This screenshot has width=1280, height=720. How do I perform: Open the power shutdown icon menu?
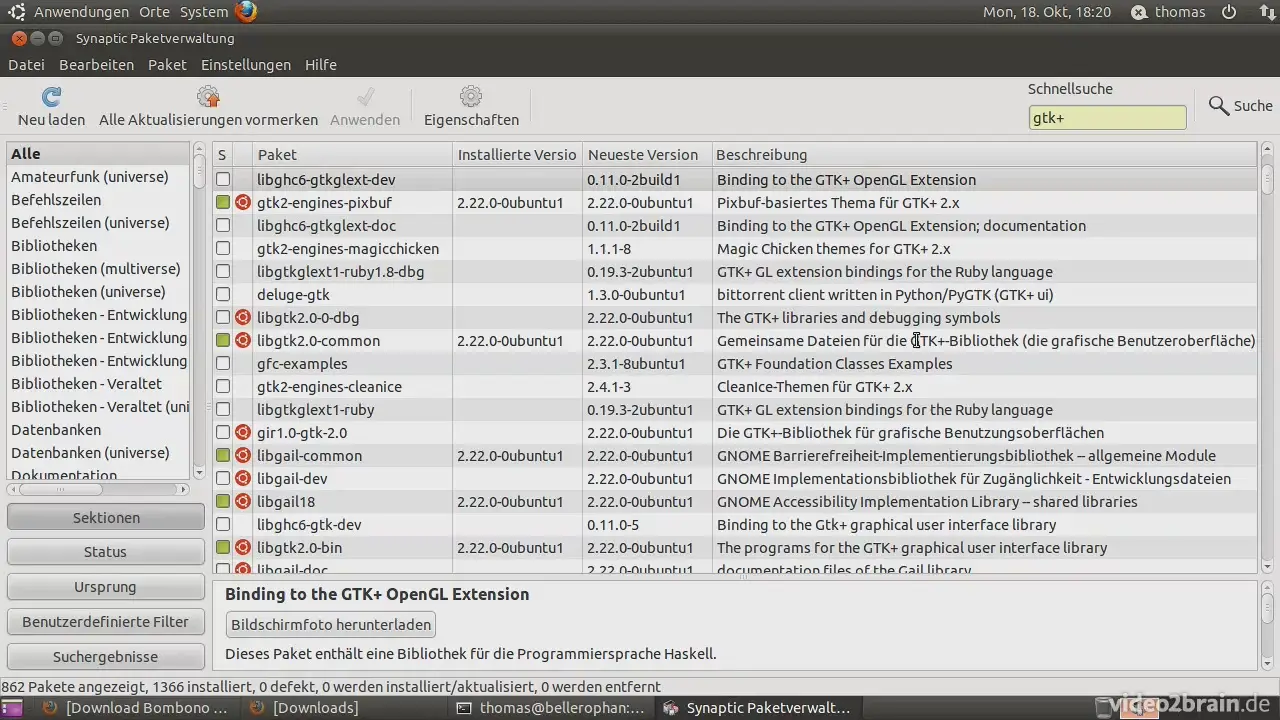pyautogui.click(x=1229, y=12)
